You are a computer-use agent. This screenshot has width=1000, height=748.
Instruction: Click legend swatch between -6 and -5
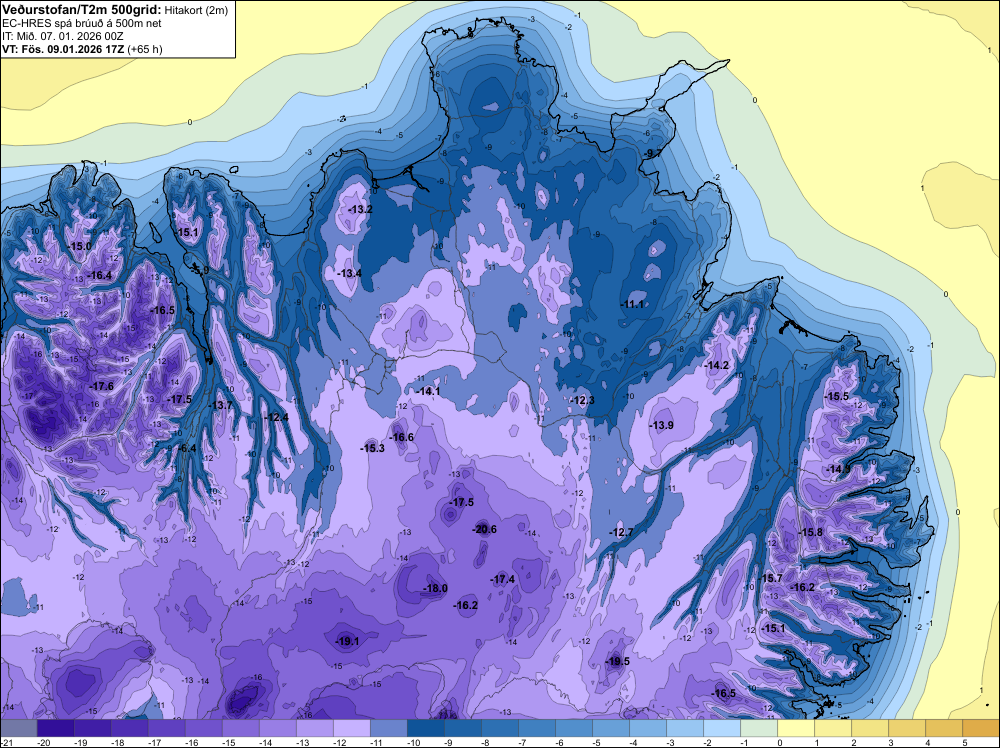tap(574, 728)
